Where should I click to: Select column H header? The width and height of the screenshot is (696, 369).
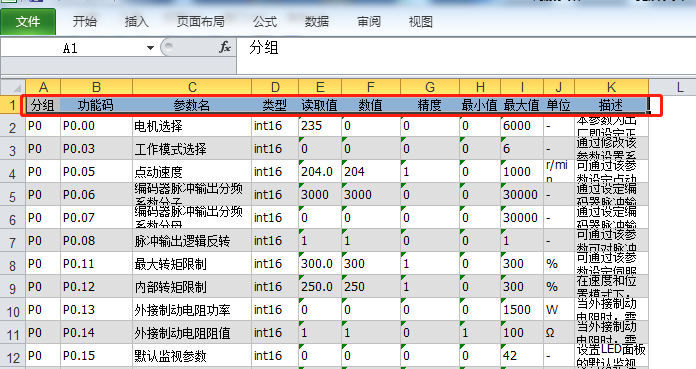(x=480, y=87)
